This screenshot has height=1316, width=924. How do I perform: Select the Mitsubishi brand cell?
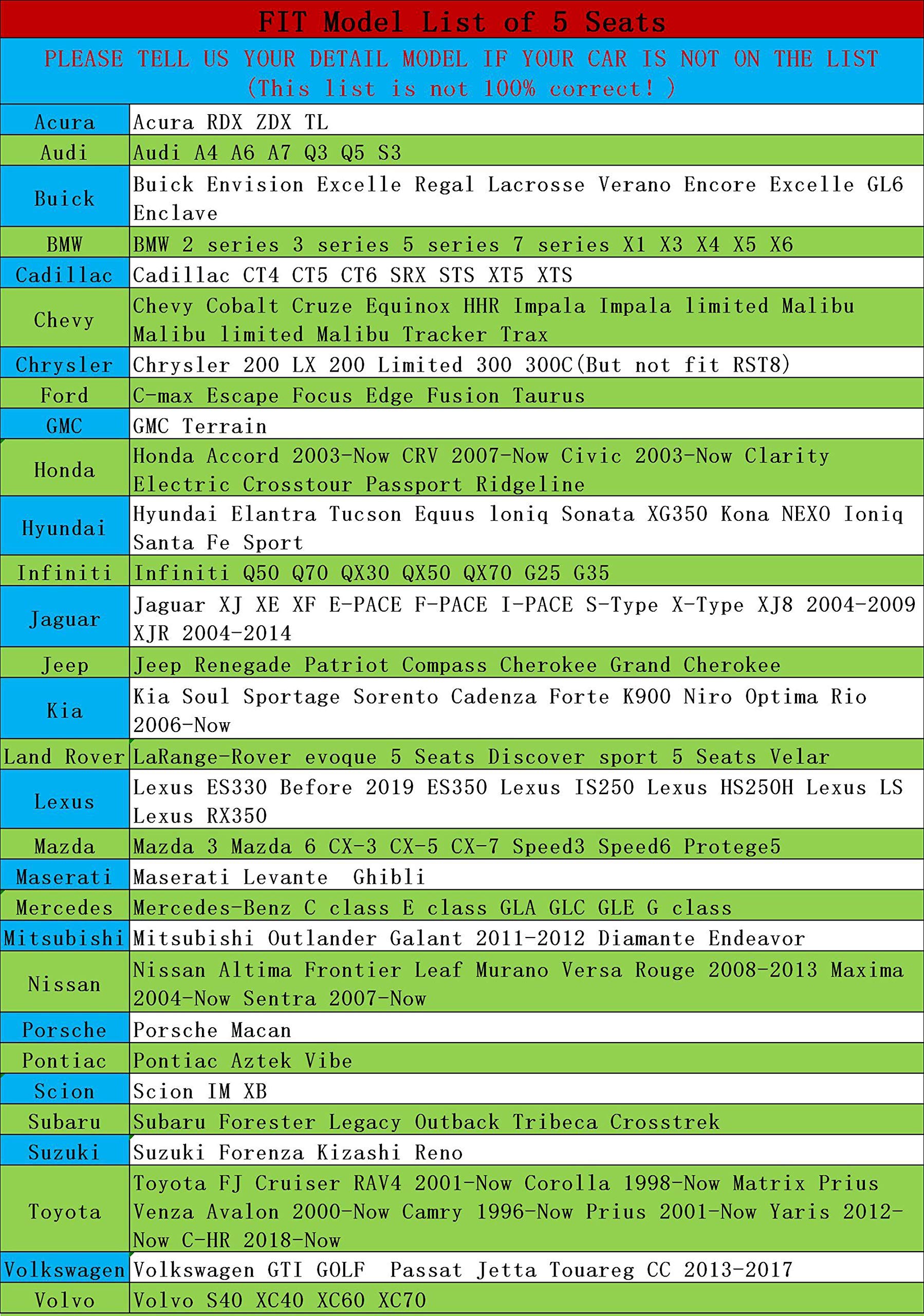point(65,937)
